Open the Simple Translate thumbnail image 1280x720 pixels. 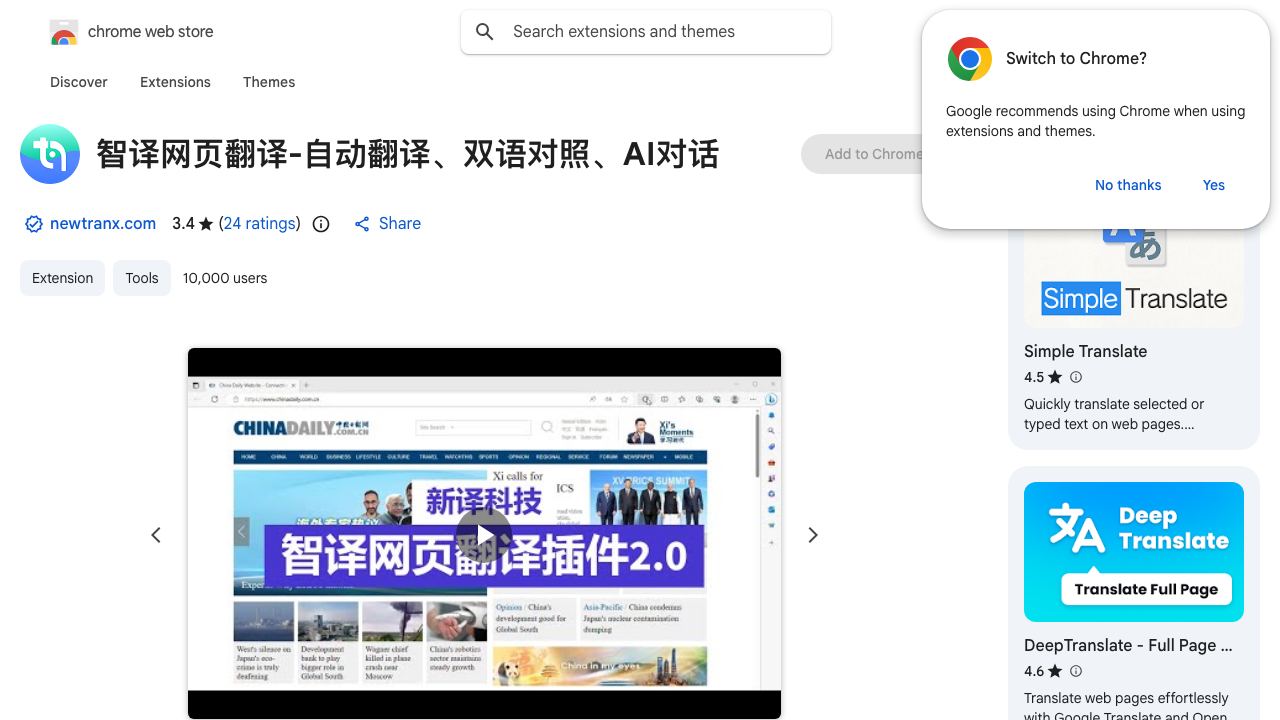[1134, 278]
